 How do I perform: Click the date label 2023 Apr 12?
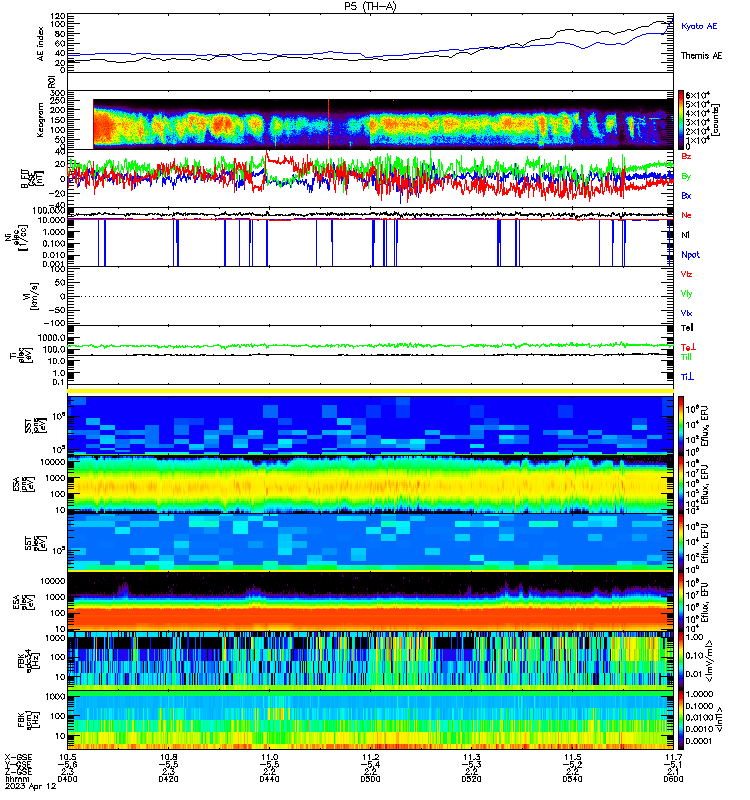pyautogui.click(x=31, y=786)
